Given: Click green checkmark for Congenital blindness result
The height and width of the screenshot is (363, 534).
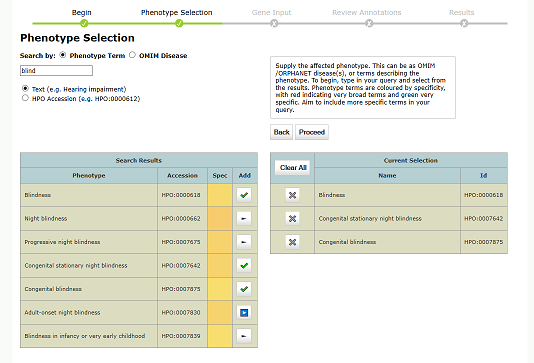Looking at the screenshot, I should tap(244, 289).
